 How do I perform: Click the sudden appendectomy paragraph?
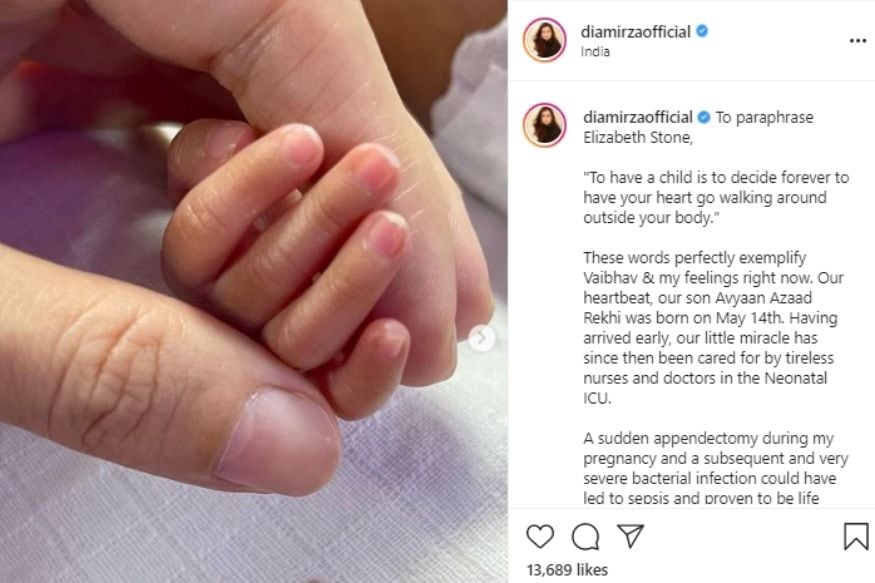(716, 468)
